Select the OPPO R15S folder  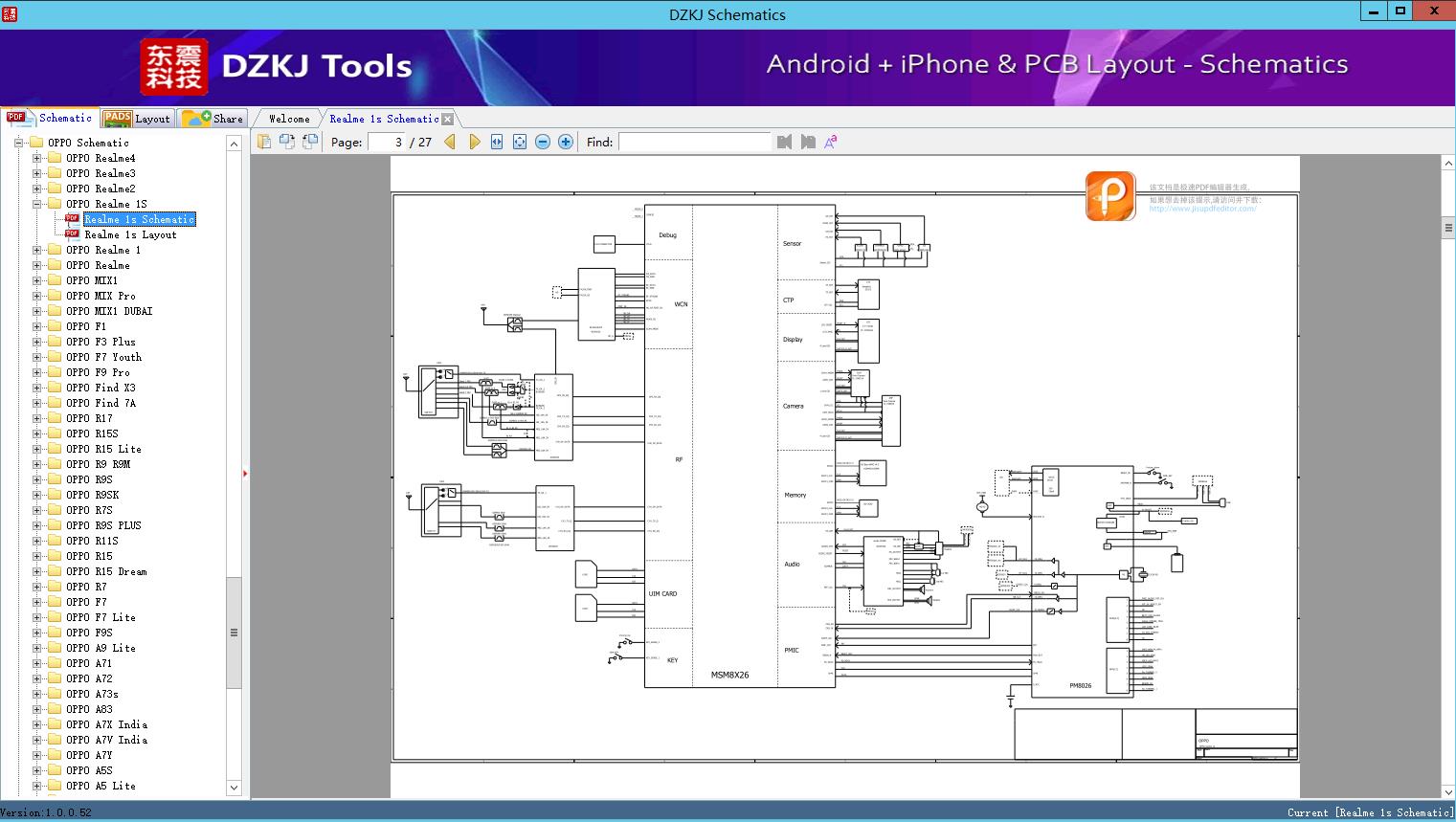click(92, 433)
